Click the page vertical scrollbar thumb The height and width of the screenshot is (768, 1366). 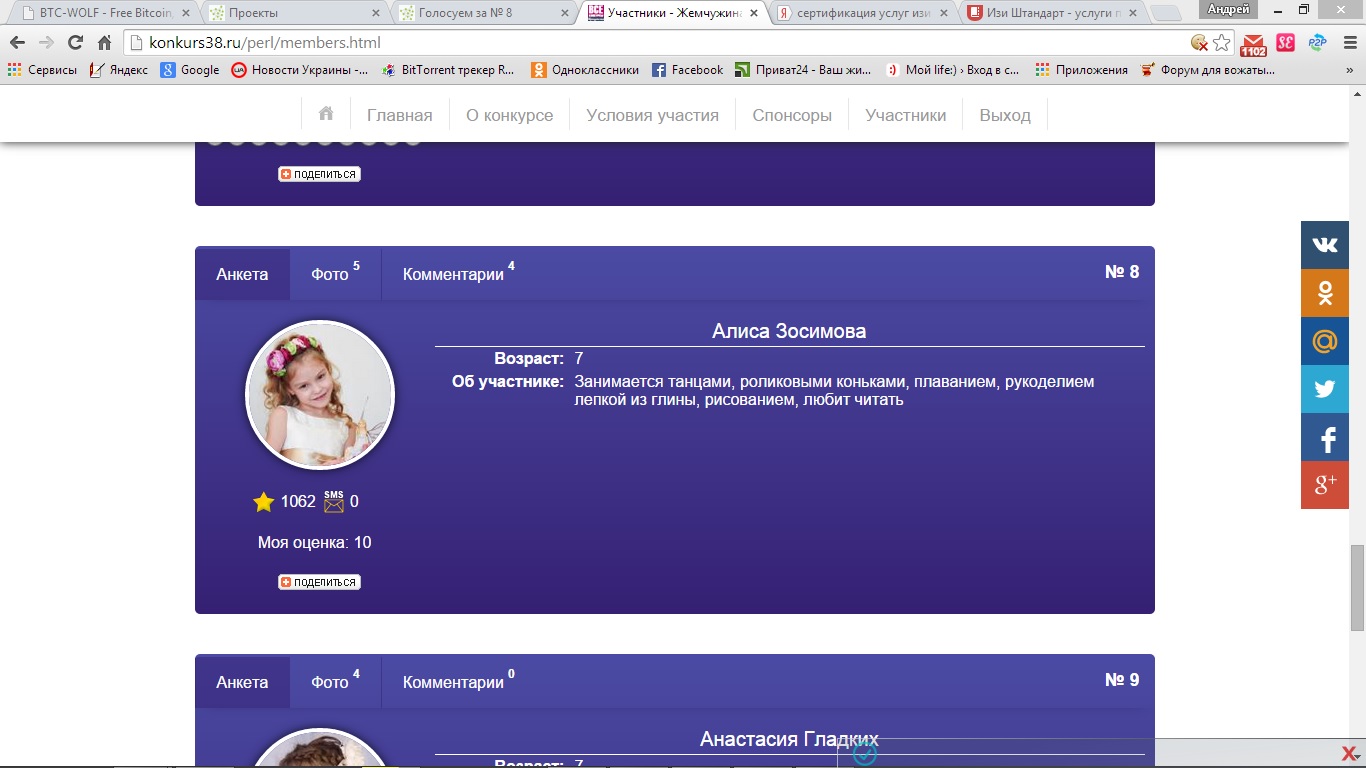pyautogui.click(x=1357, y=587)
